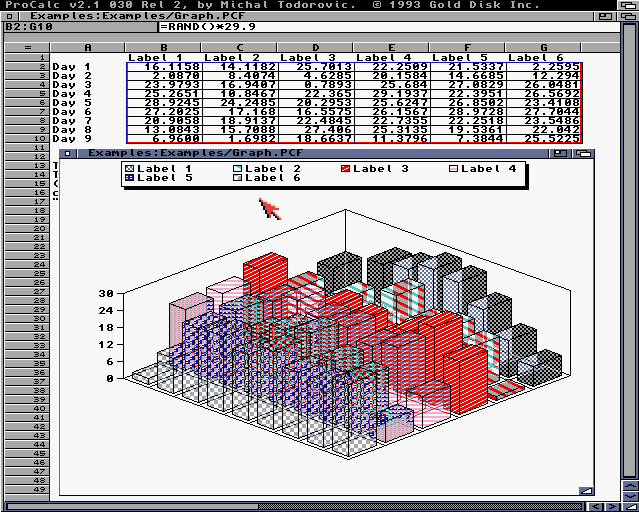Select row 5 header
Screen dimensions: 639x512
point(27,94)
